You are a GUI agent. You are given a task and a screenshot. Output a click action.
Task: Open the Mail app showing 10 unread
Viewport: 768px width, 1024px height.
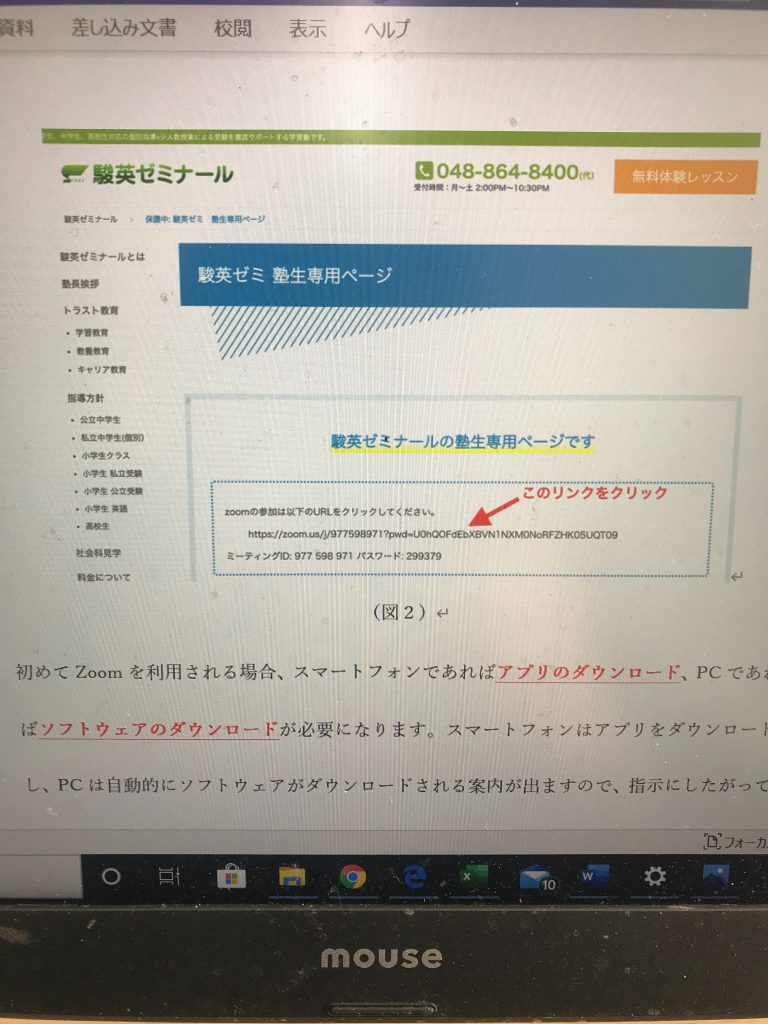(x=537, y=878)
